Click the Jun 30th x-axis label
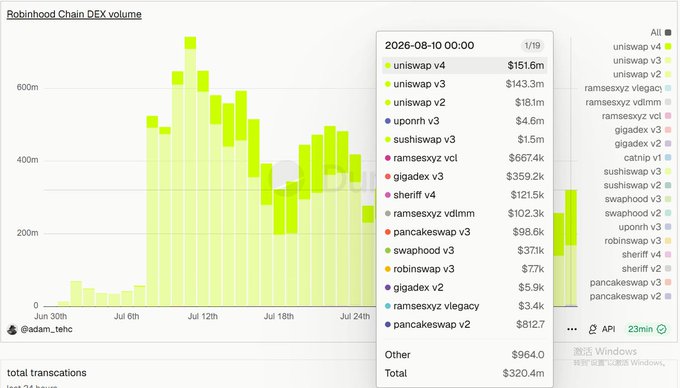Screen dimensions: 680x388 [x=50, y=316]
